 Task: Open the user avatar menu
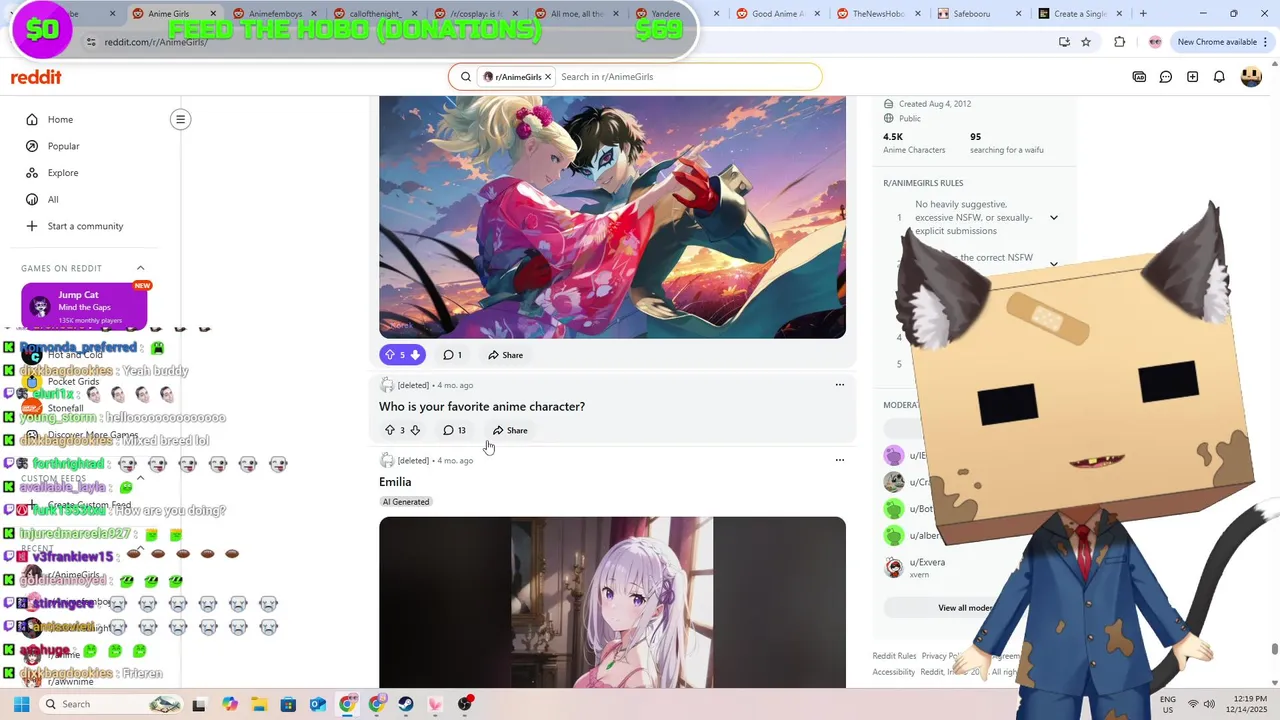pos(1251,77)
